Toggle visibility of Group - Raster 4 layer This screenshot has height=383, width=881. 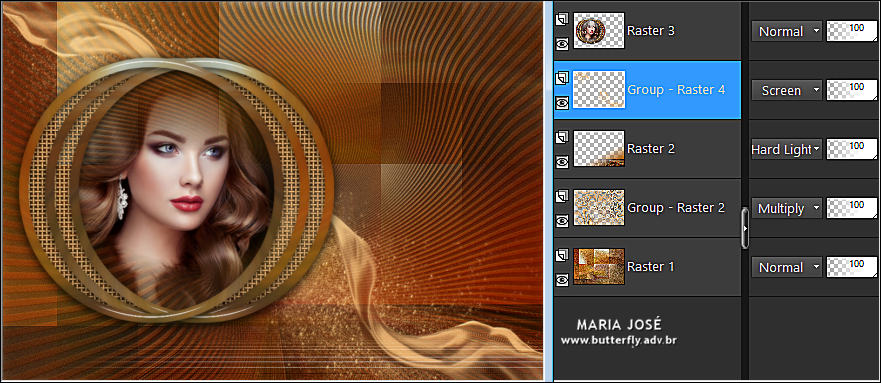(x=562, y=103)
